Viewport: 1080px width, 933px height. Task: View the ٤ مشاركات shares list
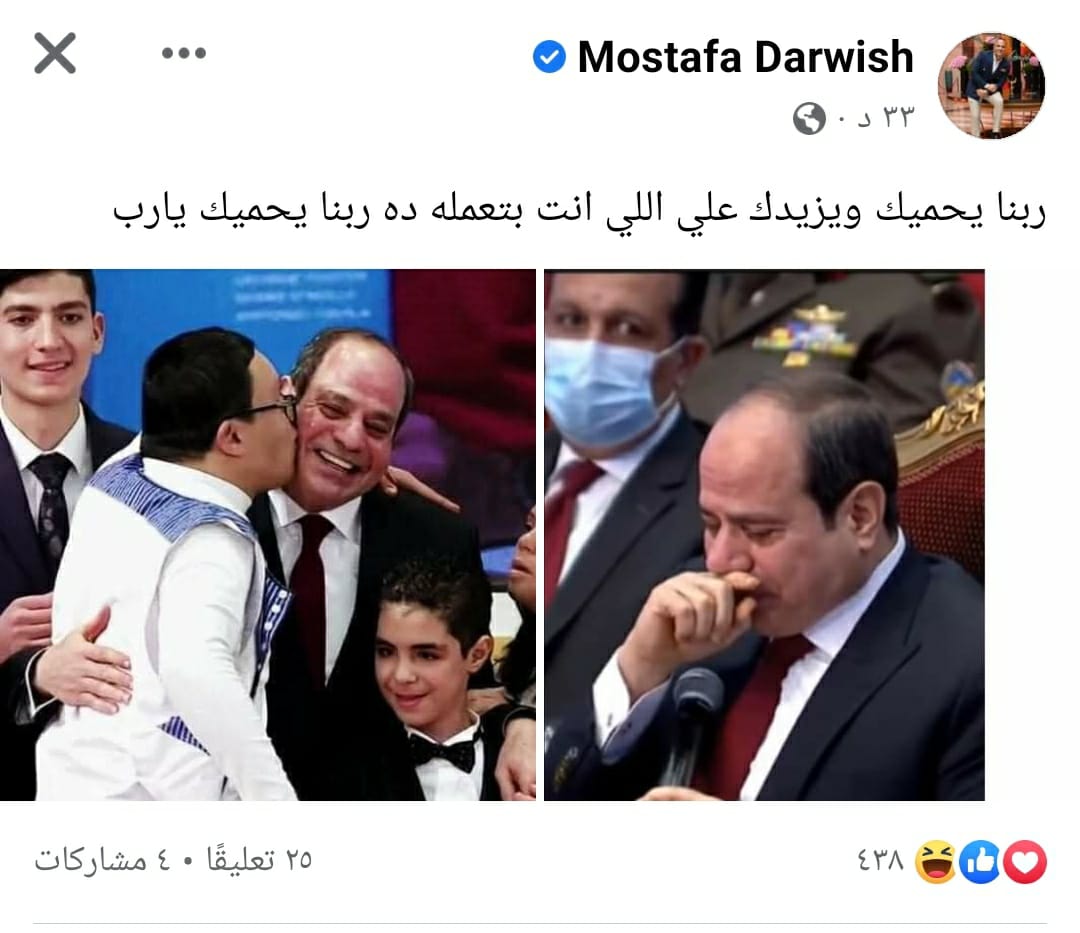[x=103, y=860]
